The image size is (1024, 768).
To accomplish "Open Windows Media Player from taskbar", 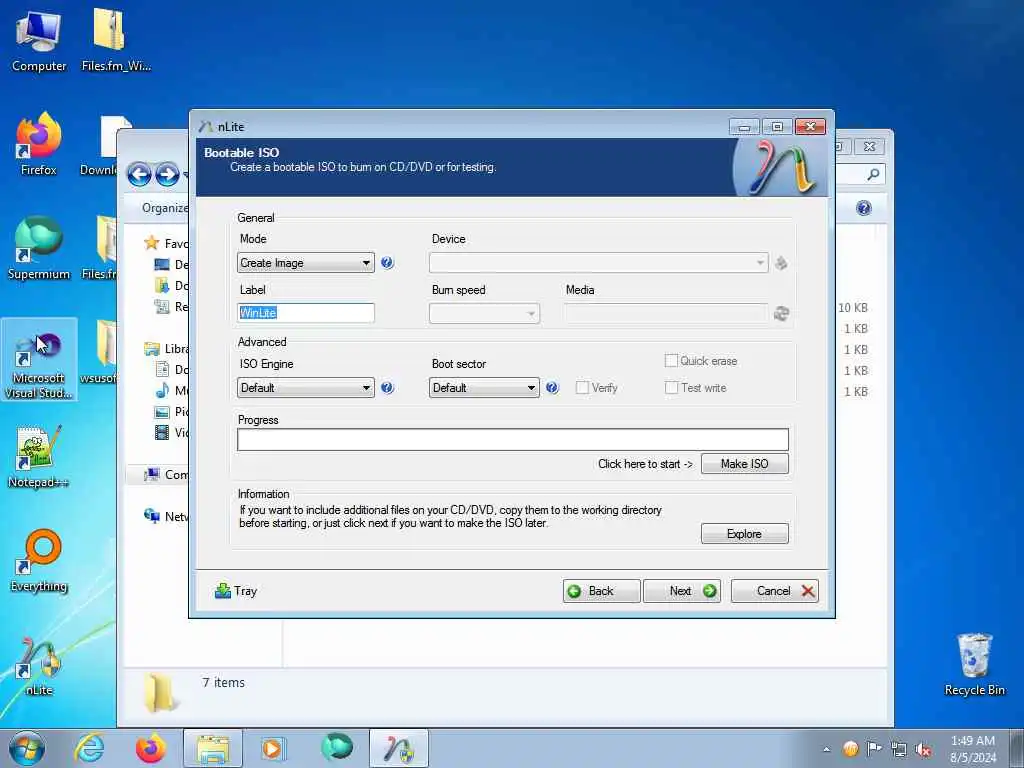I will 272,748.
